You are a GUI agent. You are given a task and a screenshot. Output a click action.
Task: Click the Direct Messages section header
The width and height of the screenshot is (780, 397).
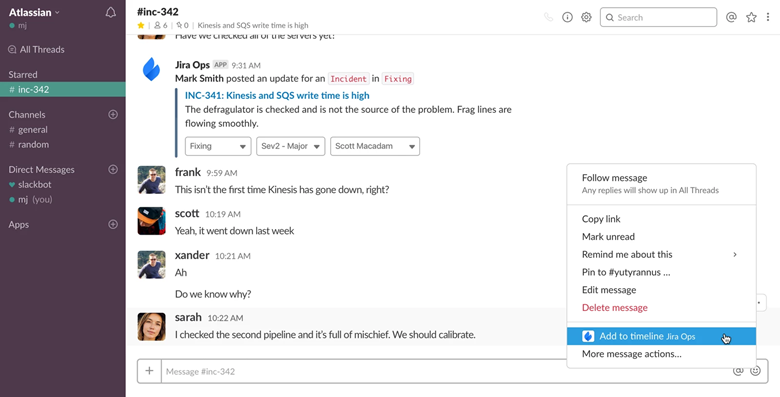(41, 170)
